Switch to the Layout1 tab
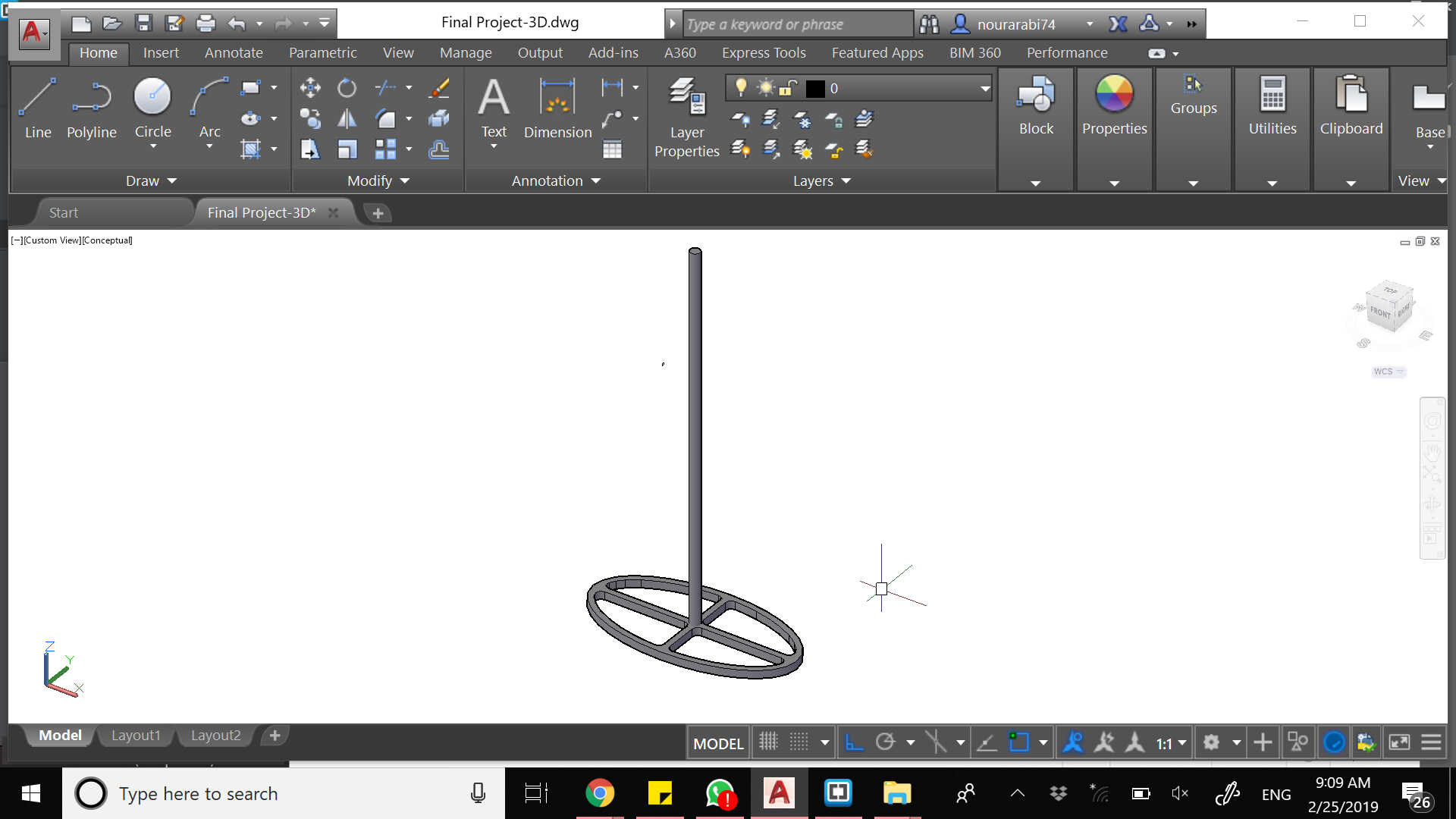 coord(136,735)
